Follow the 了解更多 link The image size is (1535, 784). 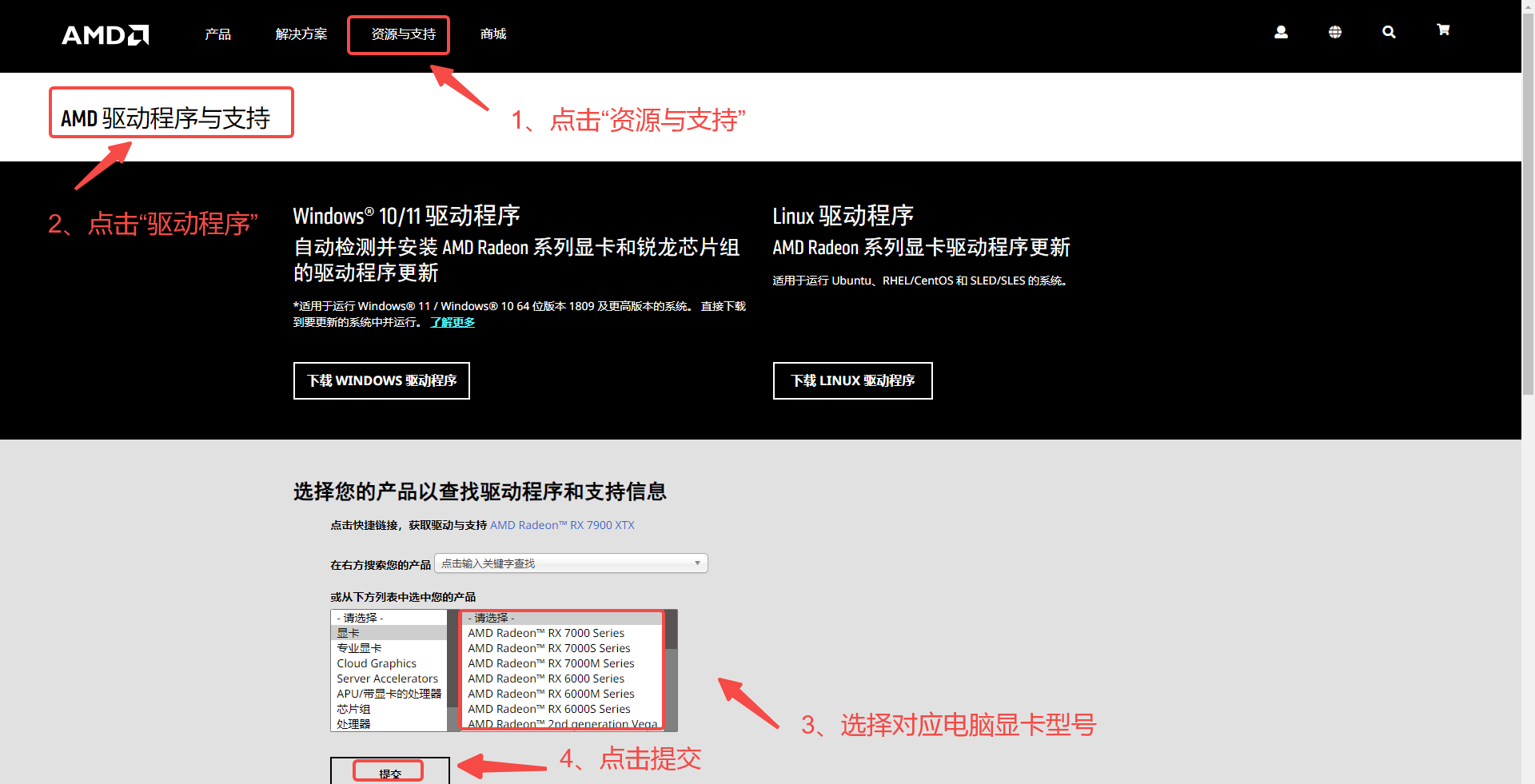pyautogui.click(x=453, y=322)
